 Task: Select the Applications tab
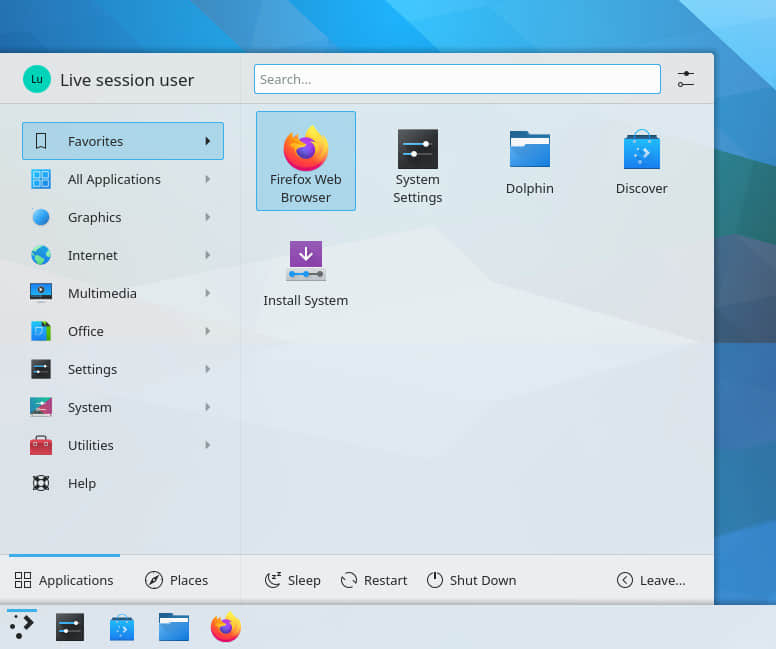(64, 580)
